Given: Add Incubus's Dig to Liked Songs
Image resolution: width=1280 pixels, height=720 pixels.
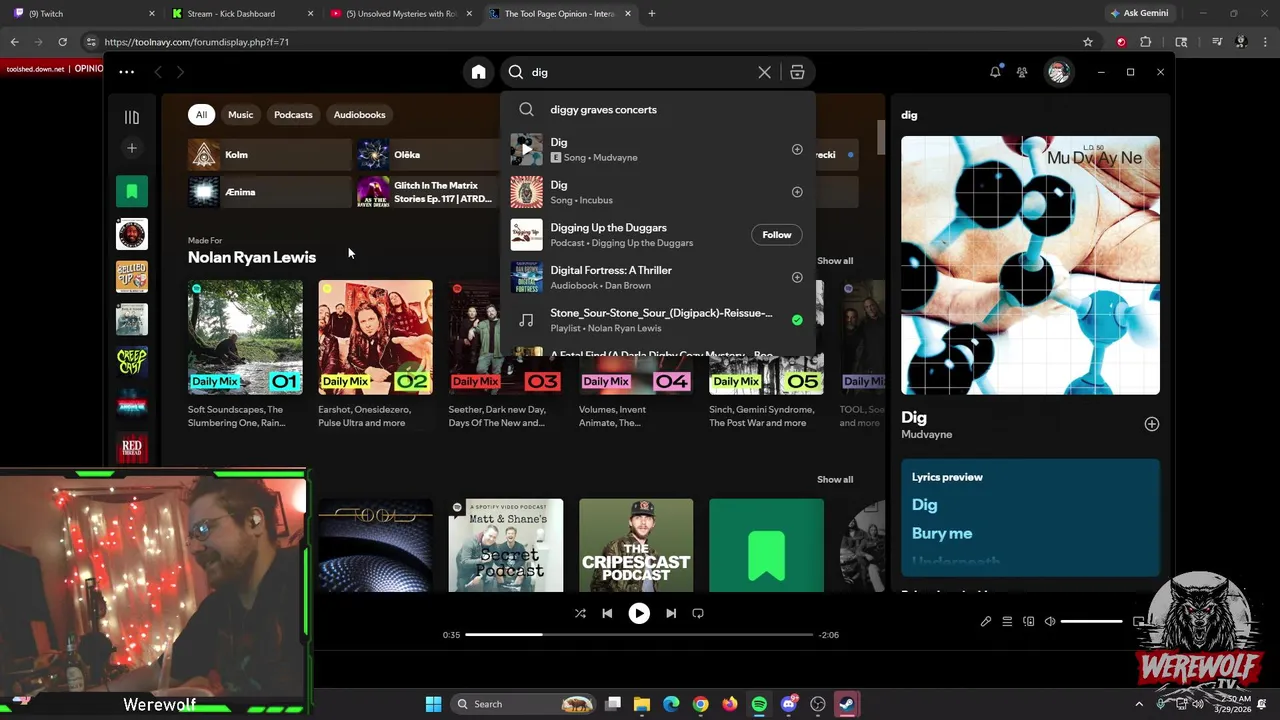Looking at the screenshot, I should (797, 192).
